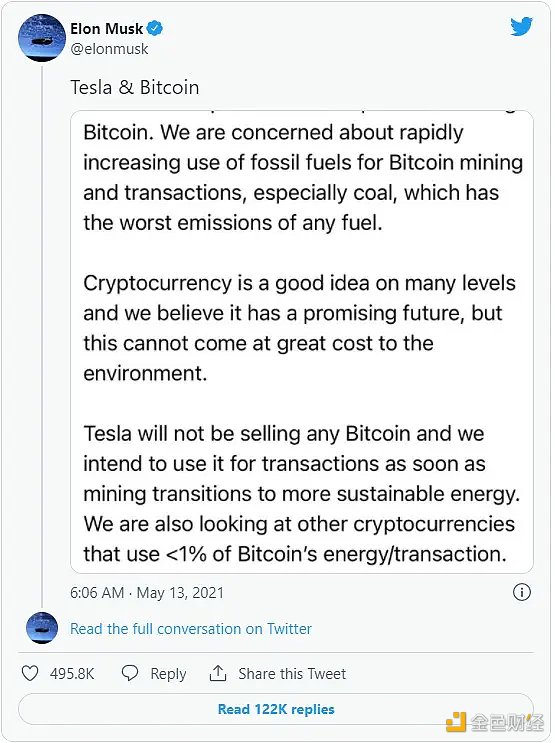Image resolution: width=555 pixels, height=743 pixels.
Task: Open the tweet info circle icon
Action: coord(522,592)
